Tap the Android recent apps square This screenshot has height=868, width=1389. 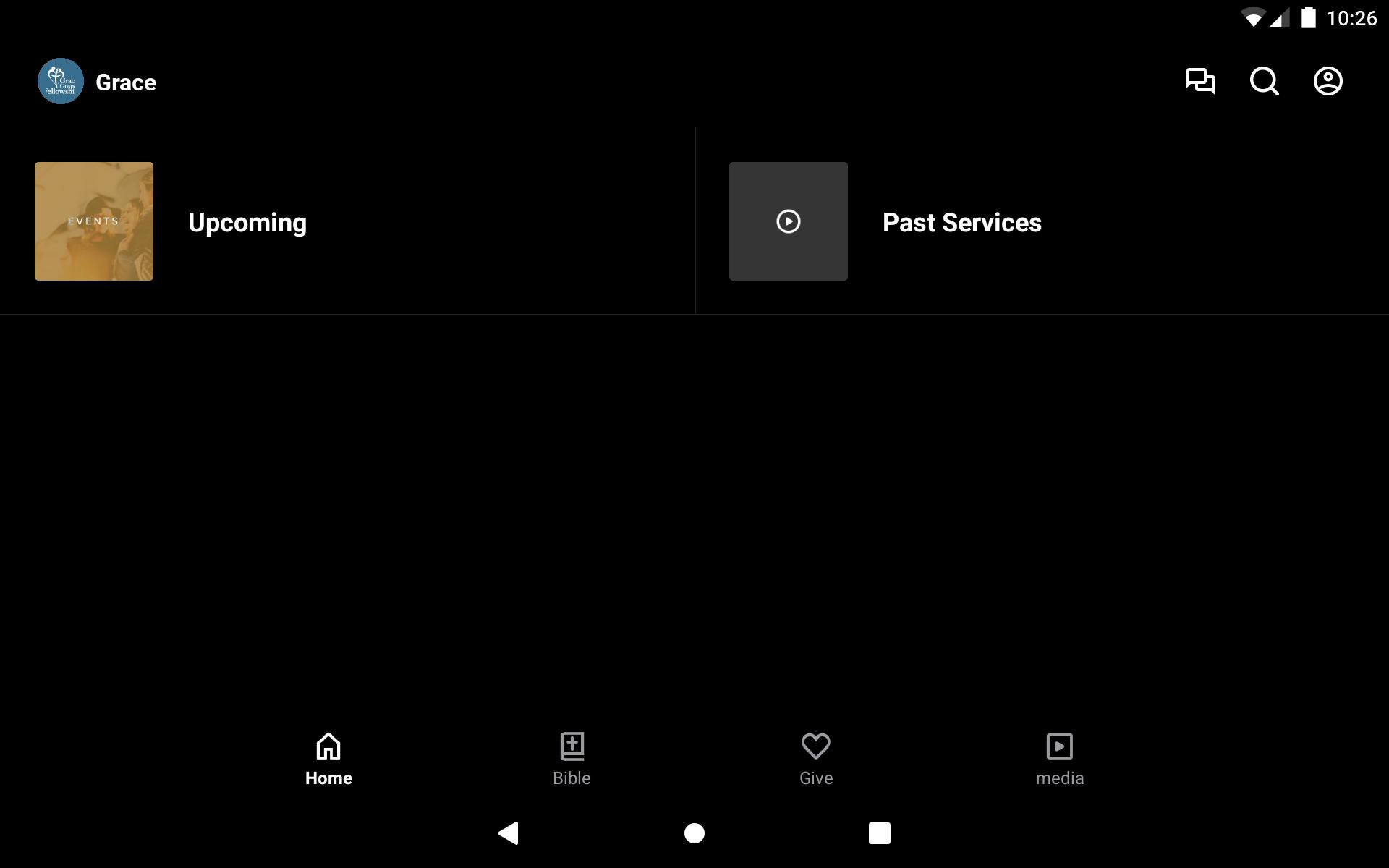tap(880, 833)
